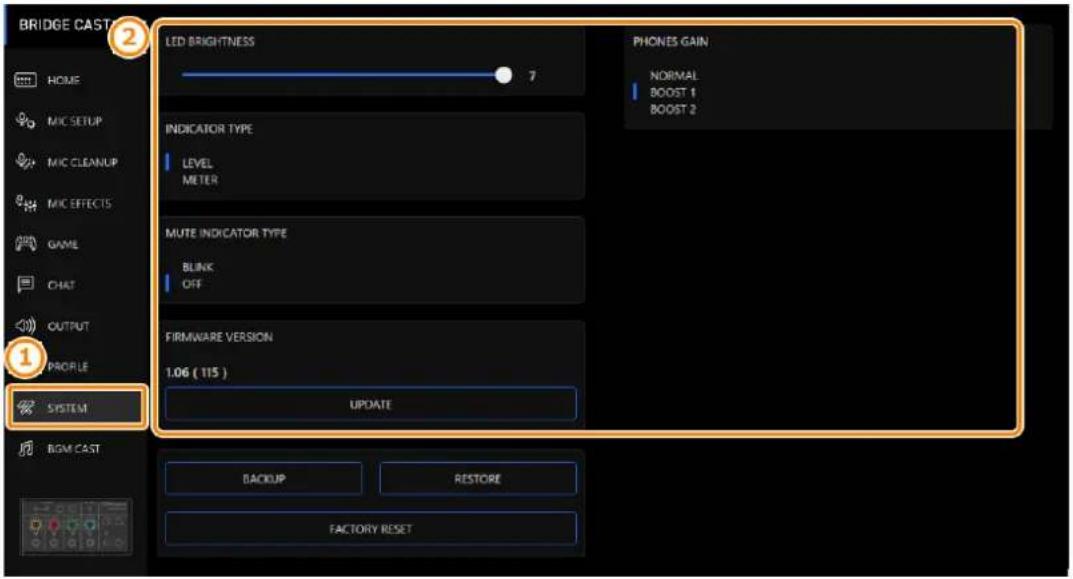Viewport: 1073px width, 579px height.
Task: Click the Bridge Cast device thumbnail image
Action: (x=76, y=527)
